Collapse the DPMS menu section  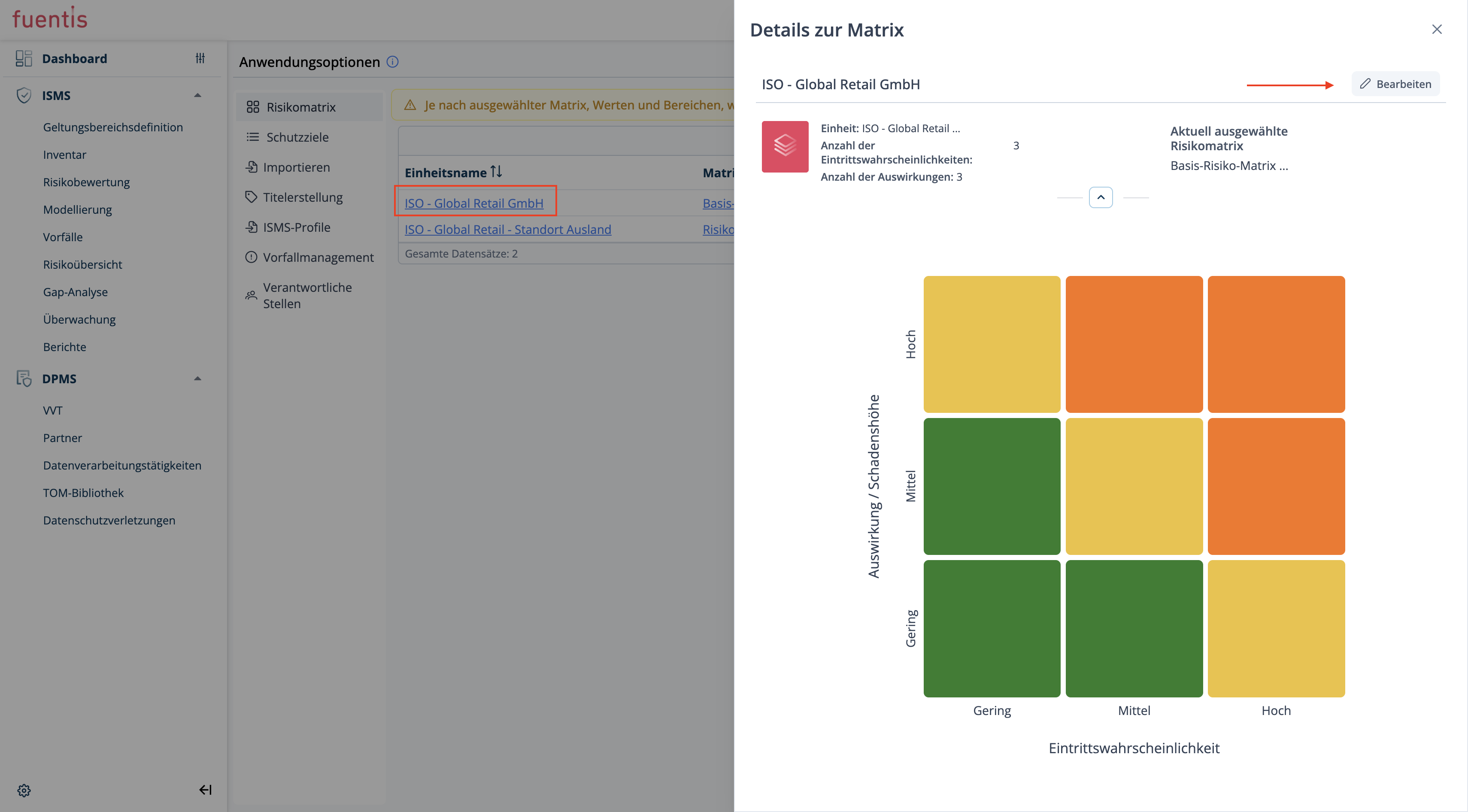coord(198,379)
